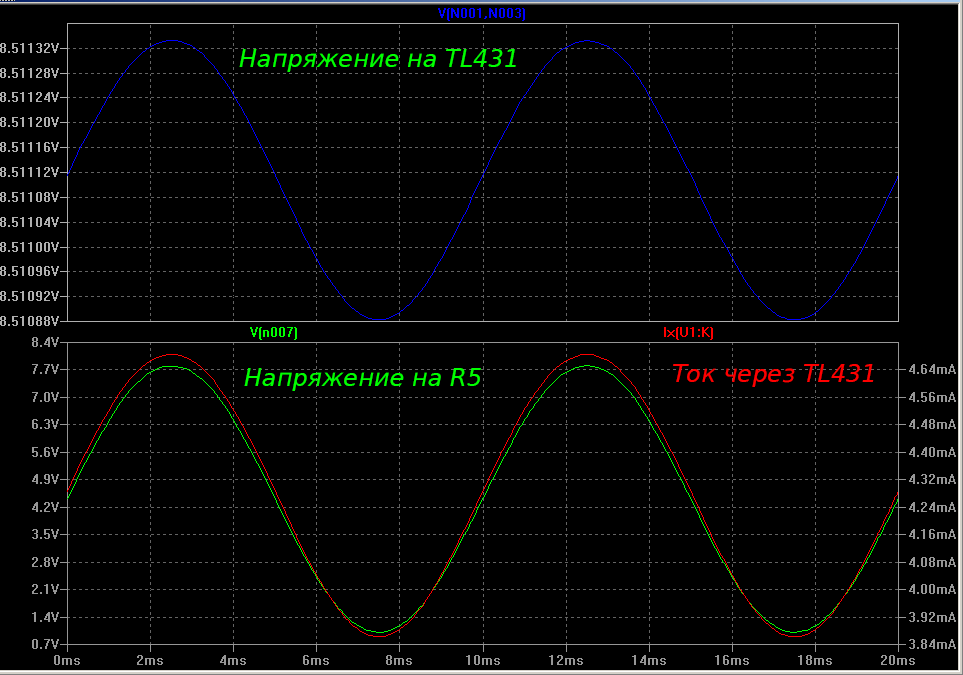
Task: Click the 8.51100V axis label
Action: 29,248
